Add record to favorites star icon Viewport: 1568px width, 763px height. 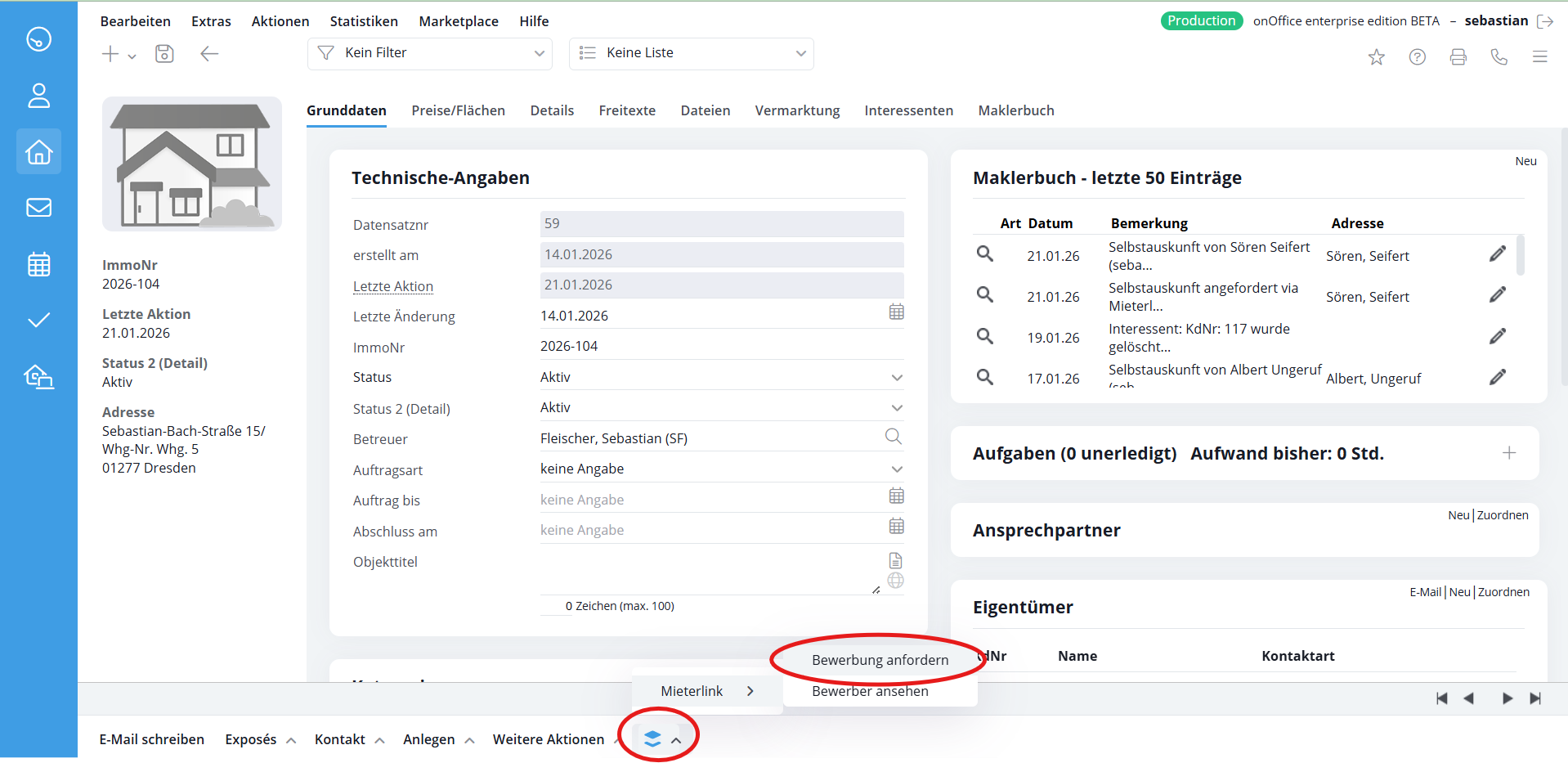1376,56
